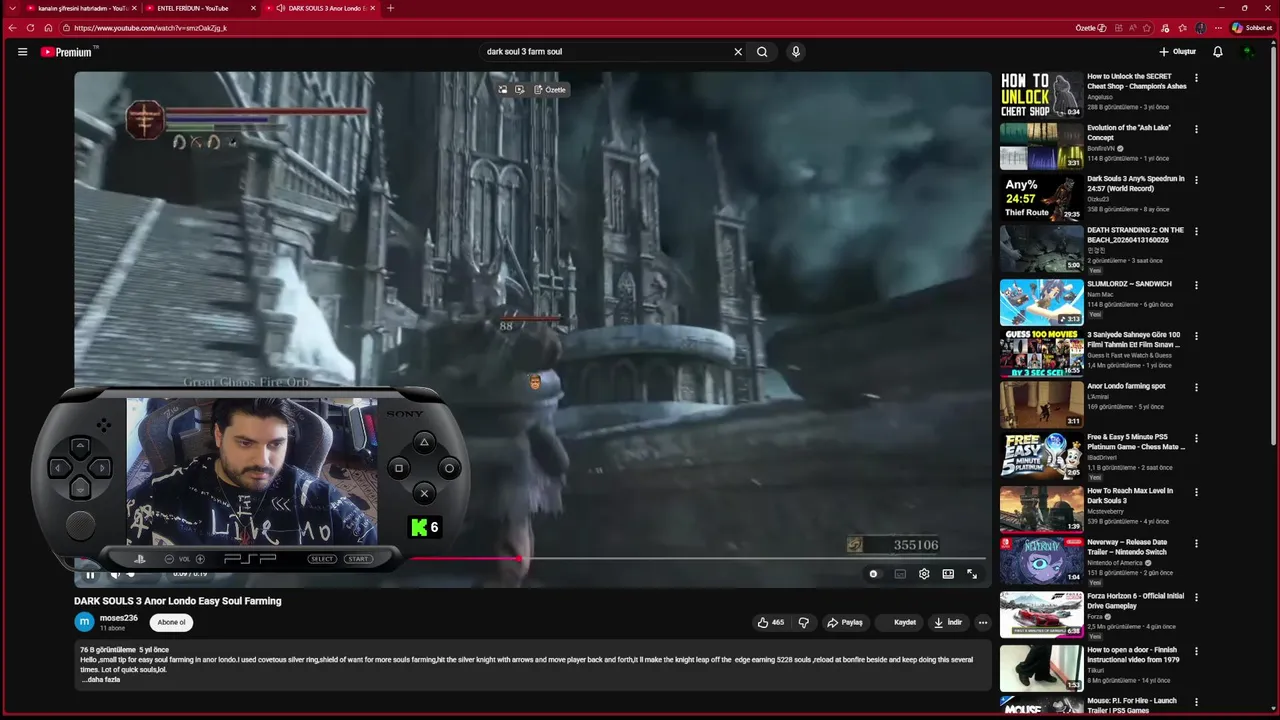Toggle subtitles captions button on player
Image resolution: width=1280 pixels, height=720 pixels.
900,574
